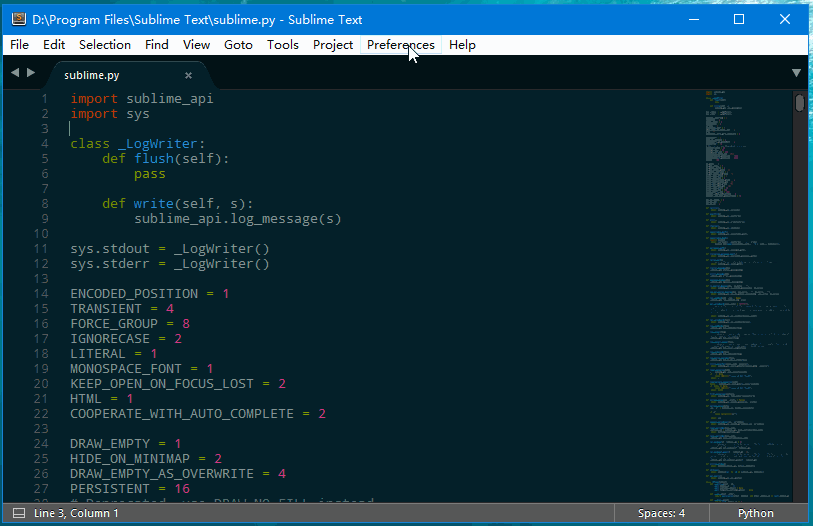This screenshot has height=526, width=813.
Task: Click COOPERATE_WITH_AUTO_COMPLETE constant
Action: coord(182,414)
